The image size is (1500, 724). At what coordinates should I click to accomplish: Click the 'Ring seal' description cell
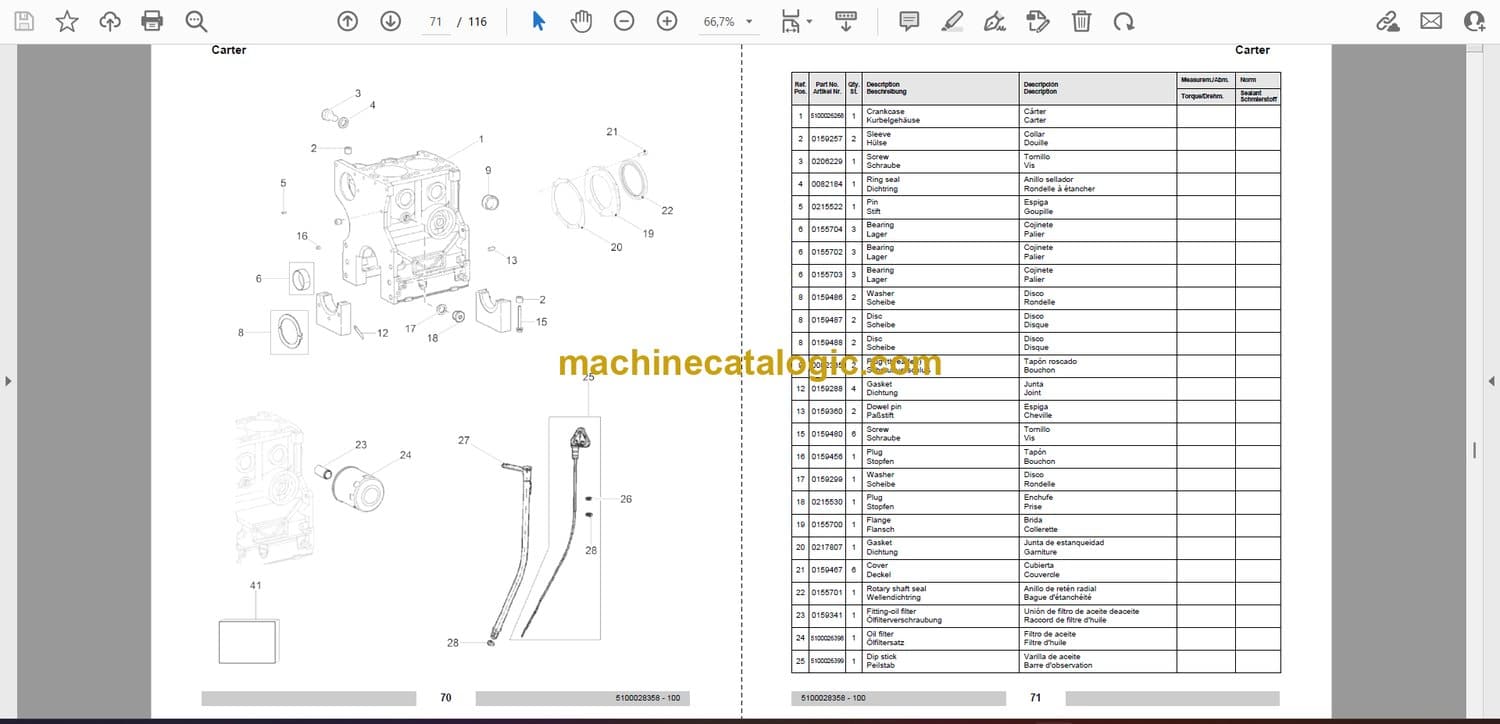[940, 184]
